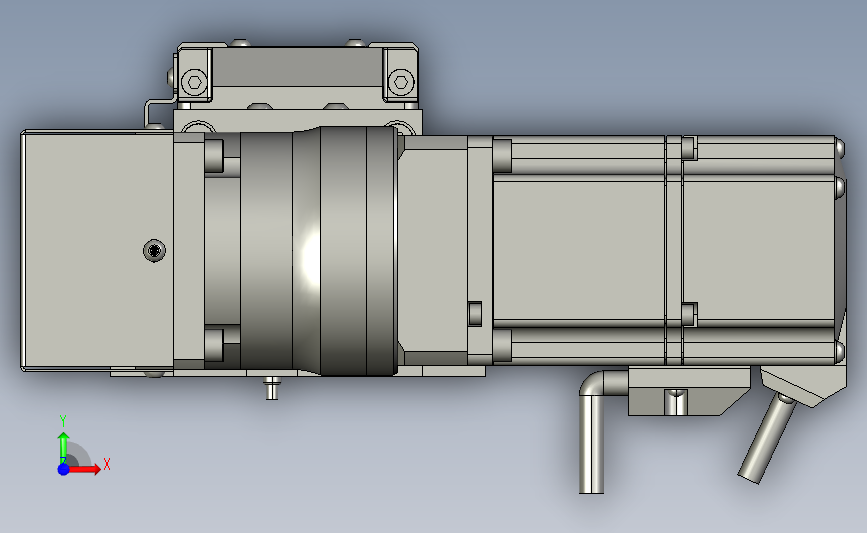867x533 pixels.
Task: Select the small pin below the gearbox
Action: (271, 388)
